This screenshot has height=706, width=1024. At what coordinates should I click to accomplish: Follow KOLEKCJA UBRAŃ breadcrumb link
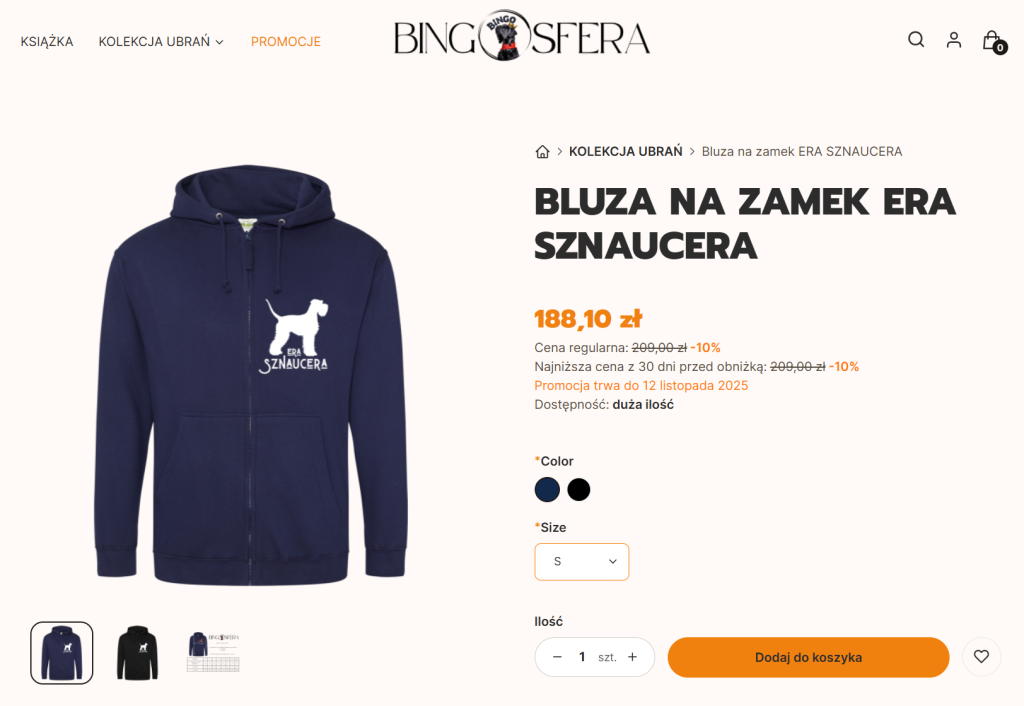point(625,152)
